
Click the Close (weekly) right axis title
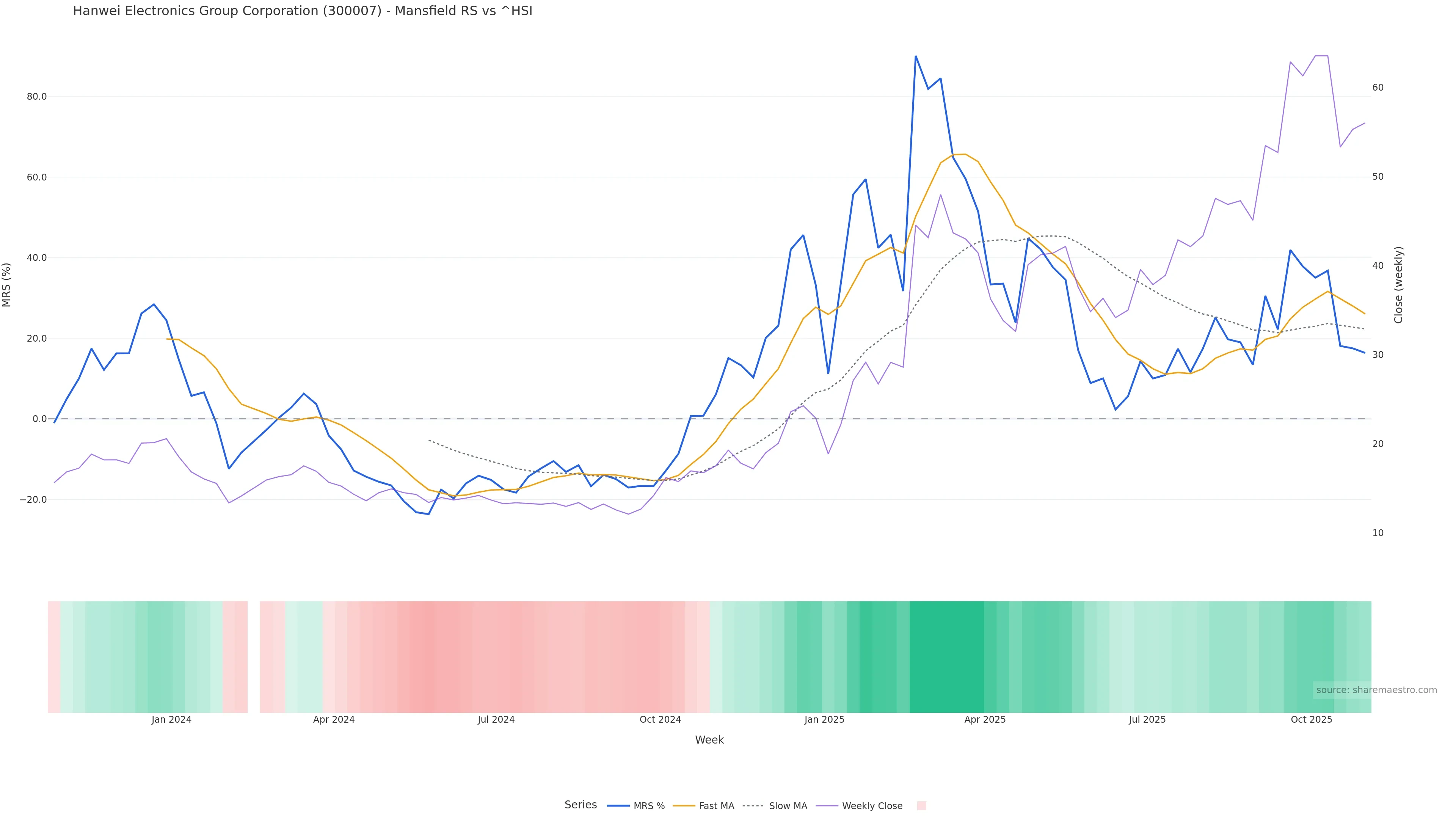[x=1398, y=285]
